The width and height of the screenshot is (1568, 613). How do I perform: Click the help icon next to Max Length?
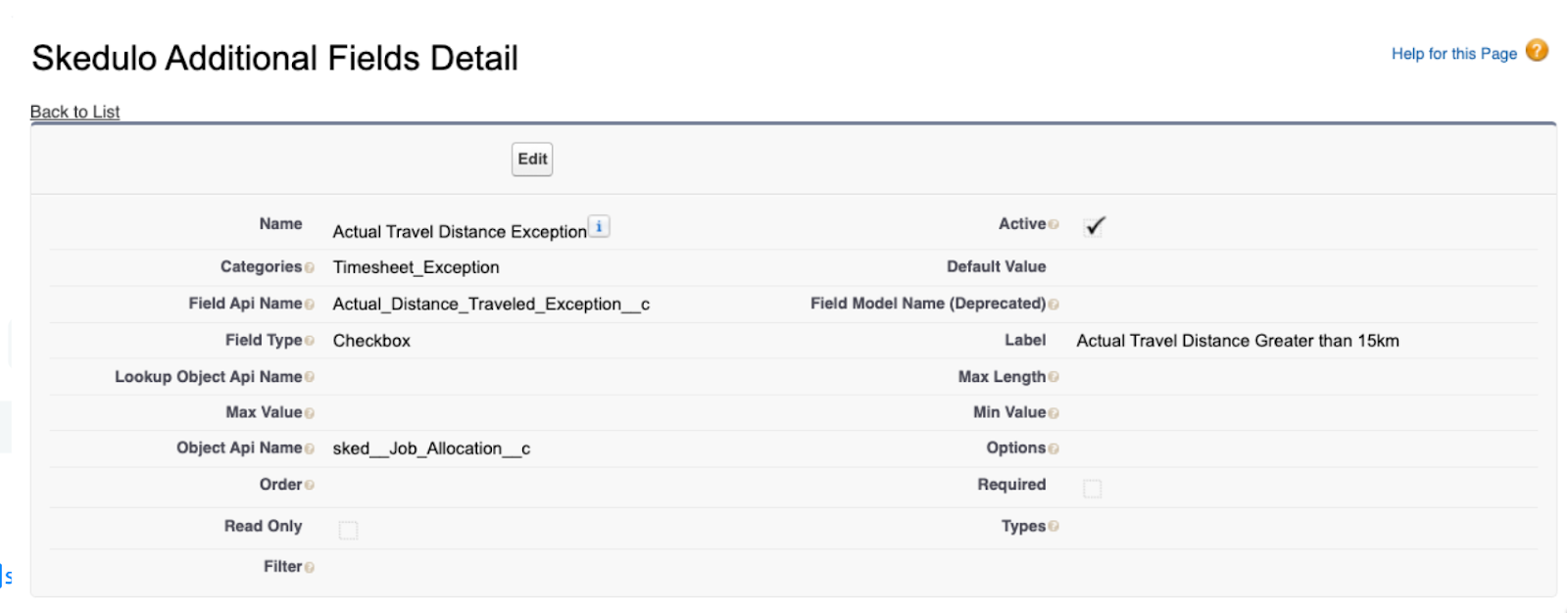[1053, 377]
